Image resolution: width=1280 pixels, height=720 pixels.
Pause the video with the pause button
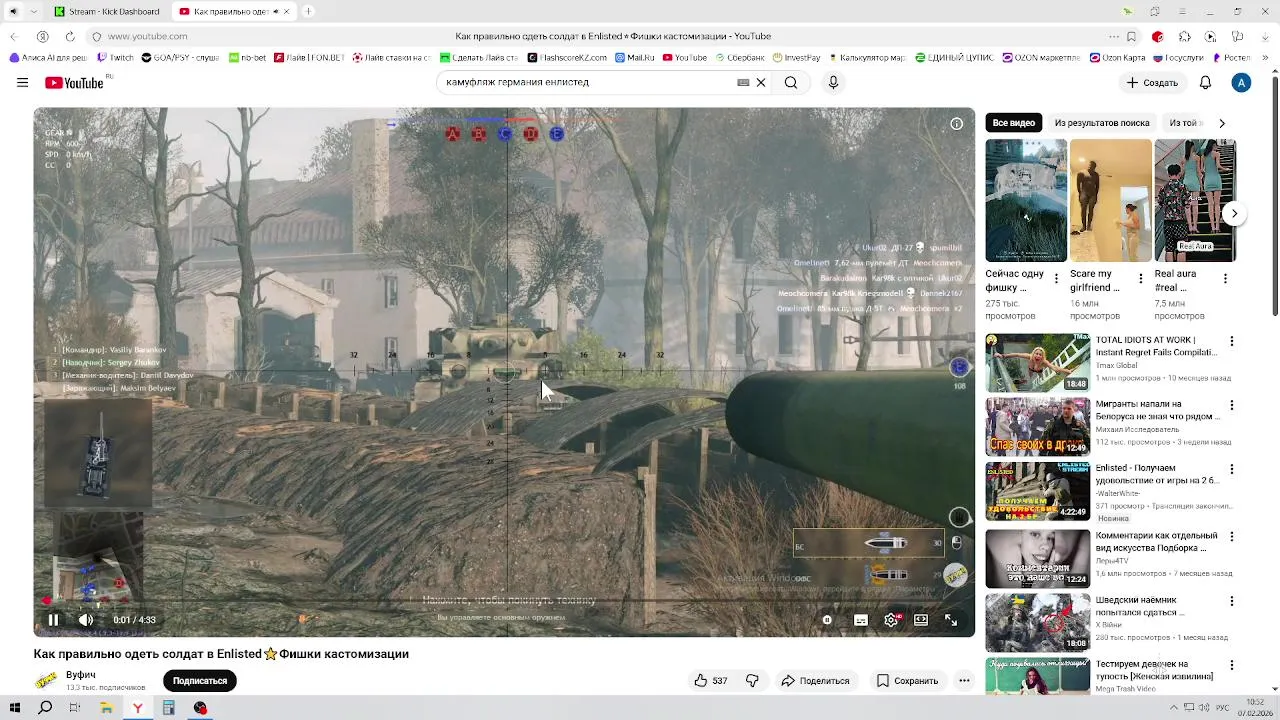[53, 620]
